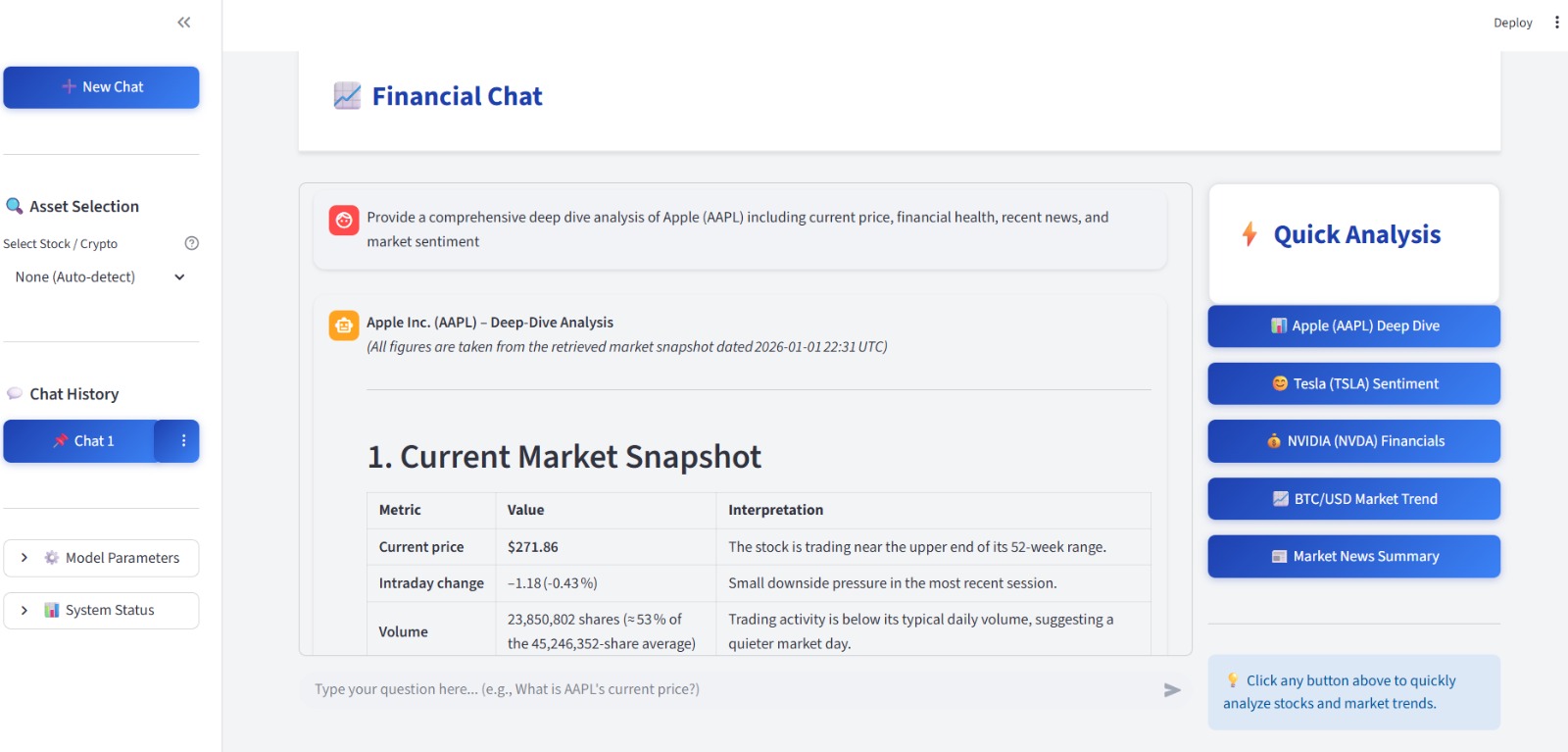1568x752 pixels.
Task: Launch BTC/USD Market Trend analysis
Action: [x=1353, y=499]
